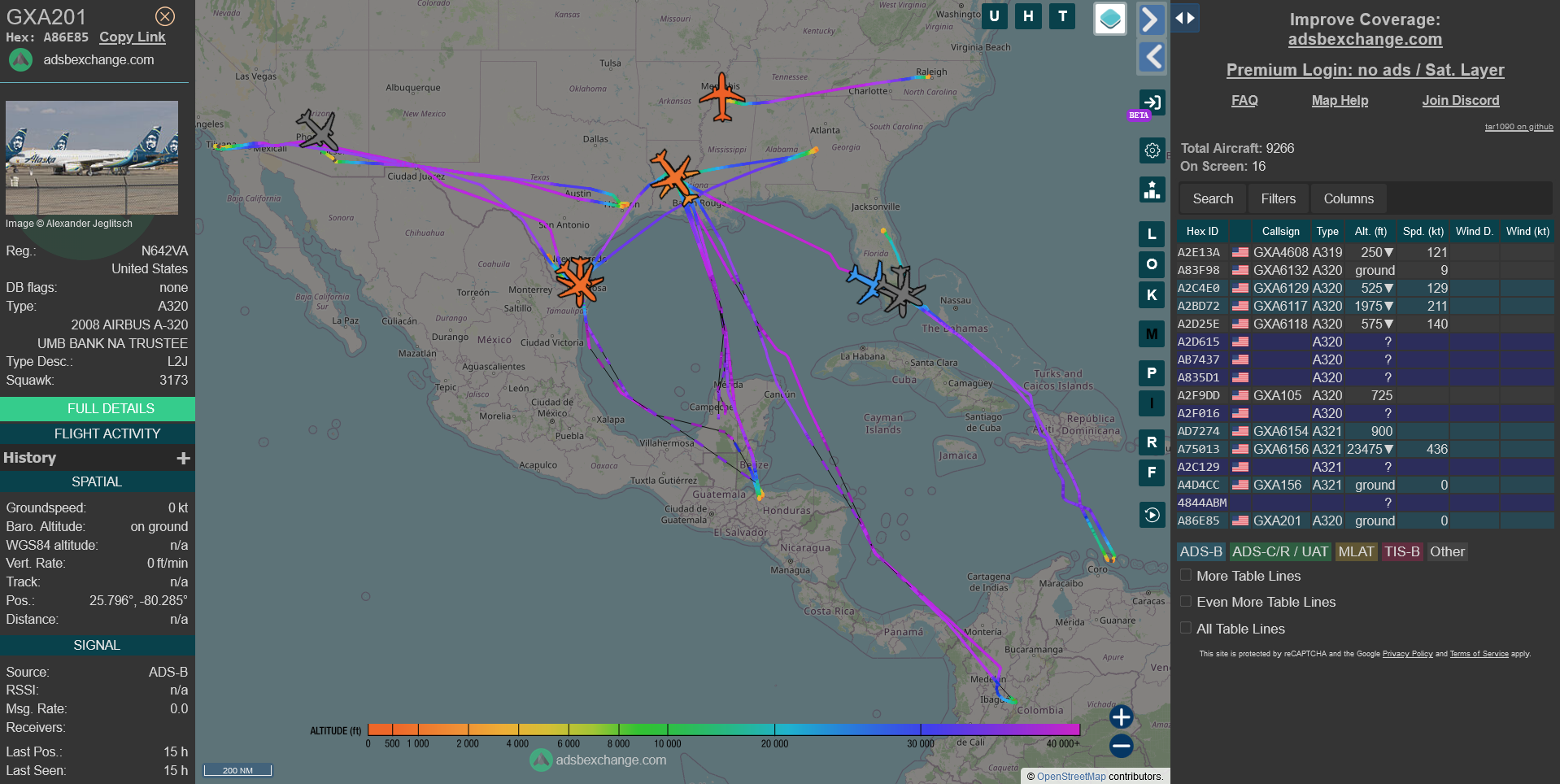The height and width of the screenshot is (784, 1560).
Task: Zoom in the map with plus button
Action: [x=1122, y=716]
